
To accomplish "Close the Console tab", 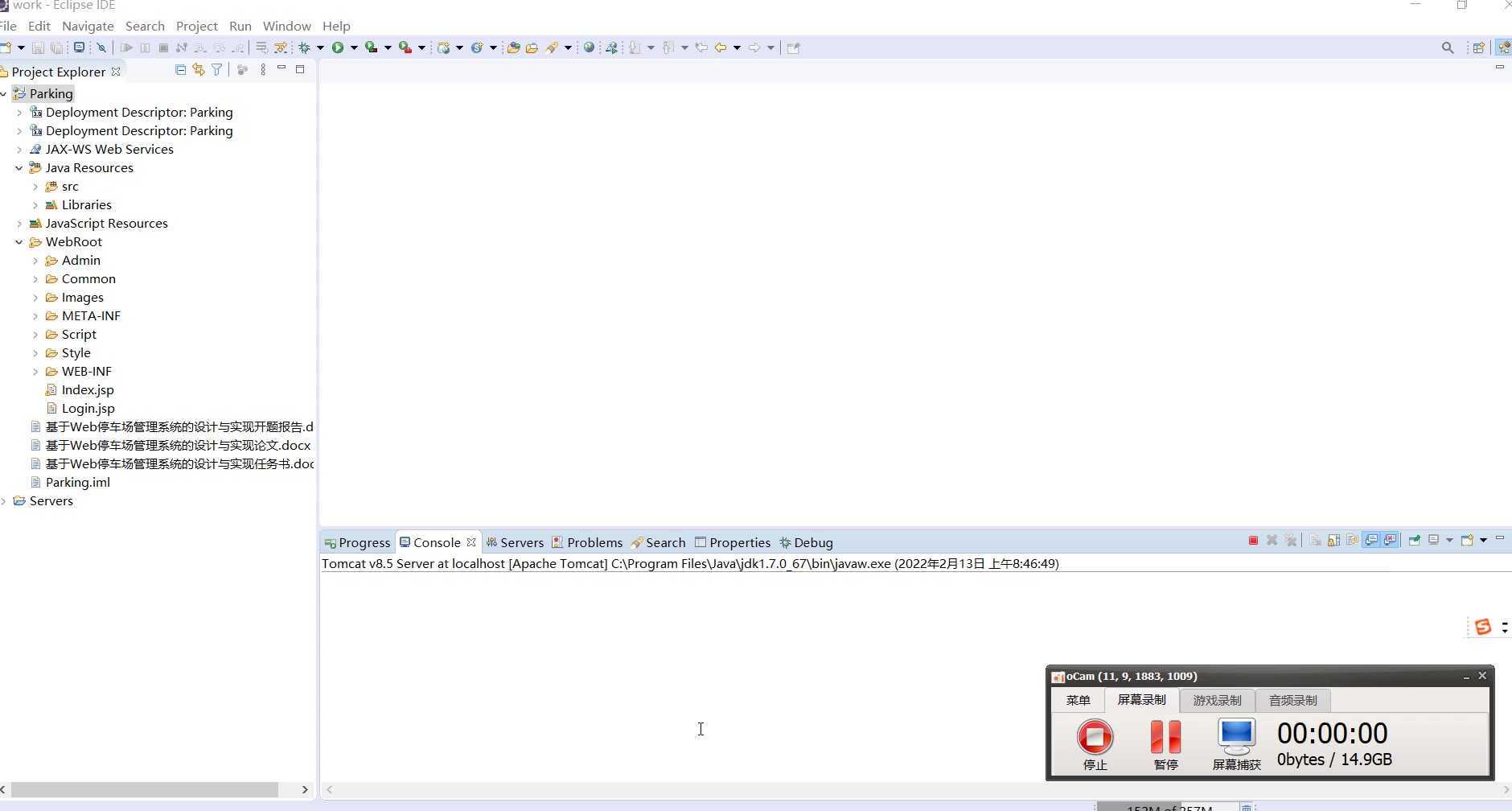I will point(471,542).
